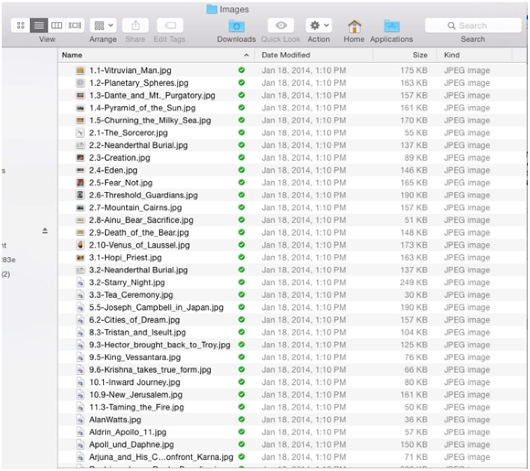530x471 pixels.
Task: Click in the Search field
Action: click(x=473, y=25)
